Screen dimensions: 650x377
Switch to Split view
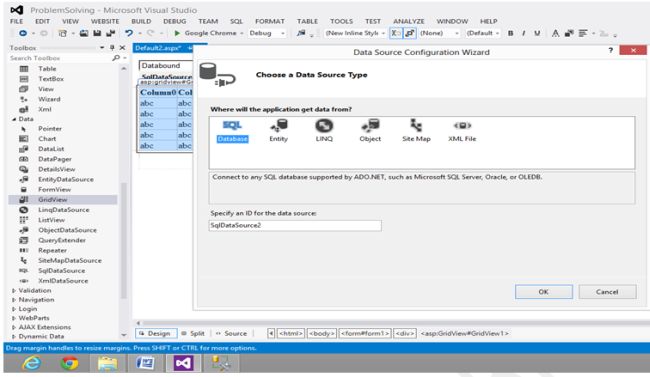[194, 333]
